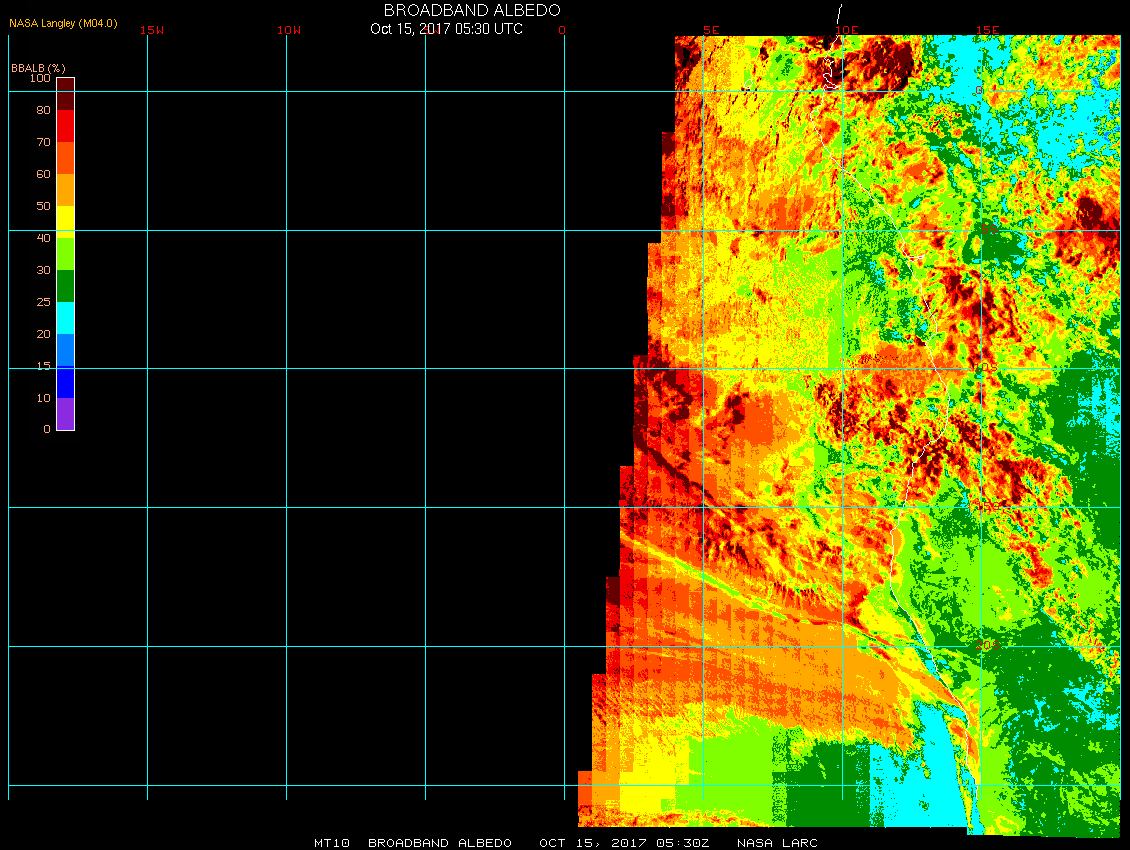Select the 5E longitude label

711,30
